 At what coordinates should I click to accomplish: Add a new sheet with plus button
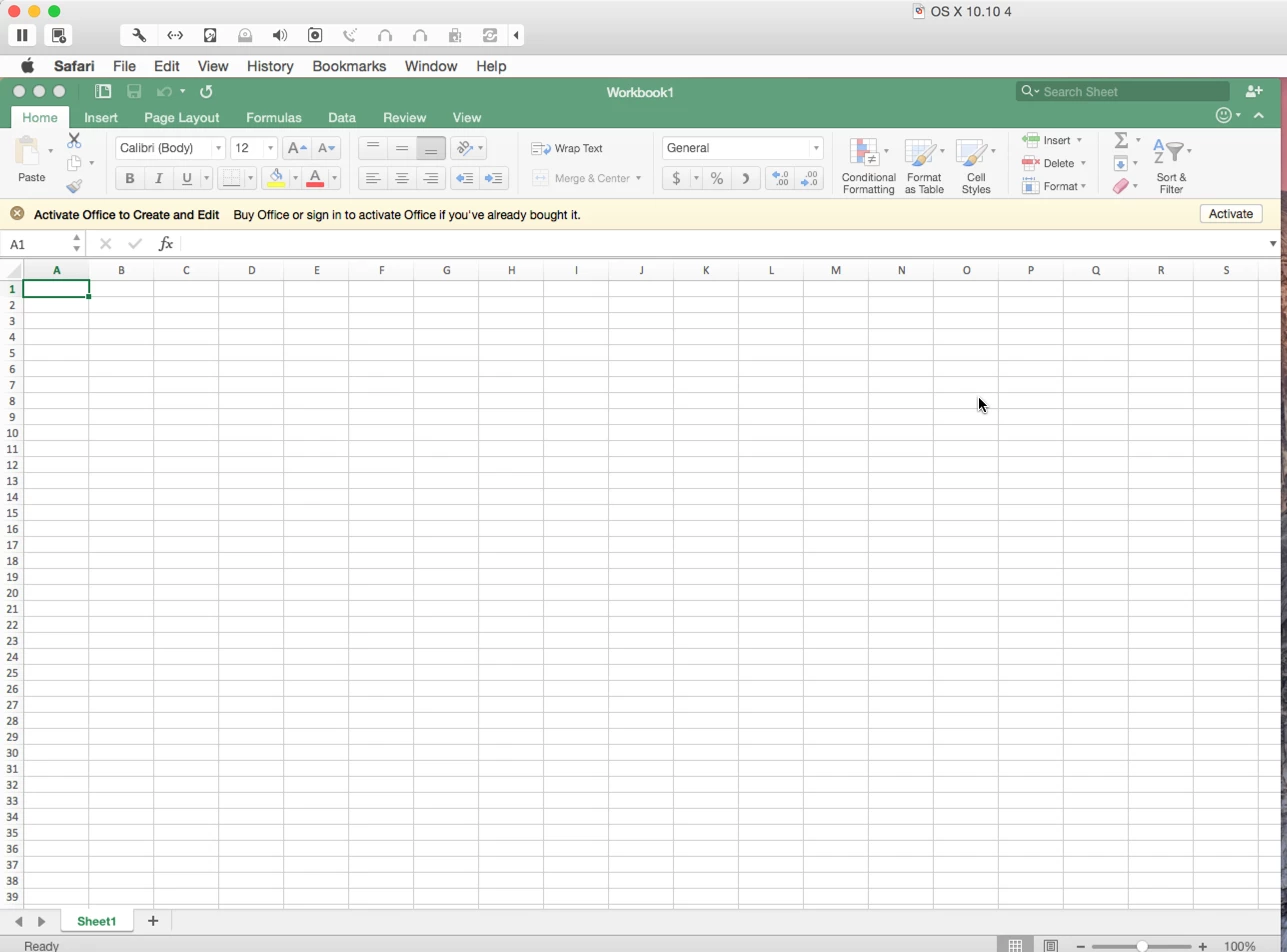(153, 921)
